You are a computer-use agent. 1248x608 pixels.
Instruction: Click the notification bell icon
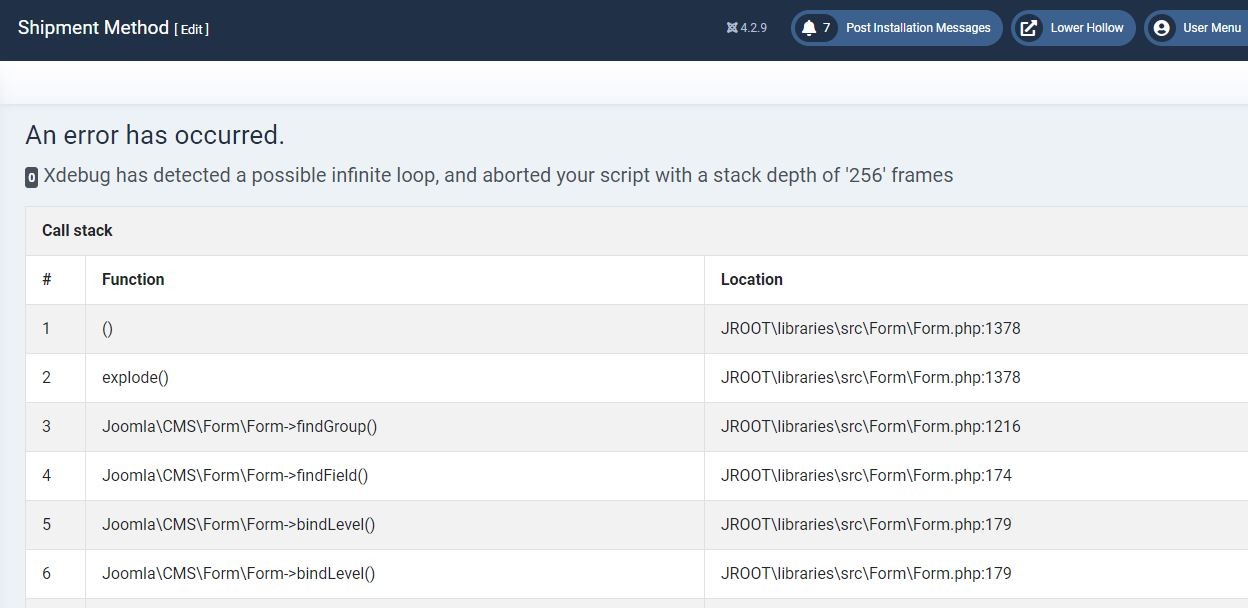click(x=809, y=28)
